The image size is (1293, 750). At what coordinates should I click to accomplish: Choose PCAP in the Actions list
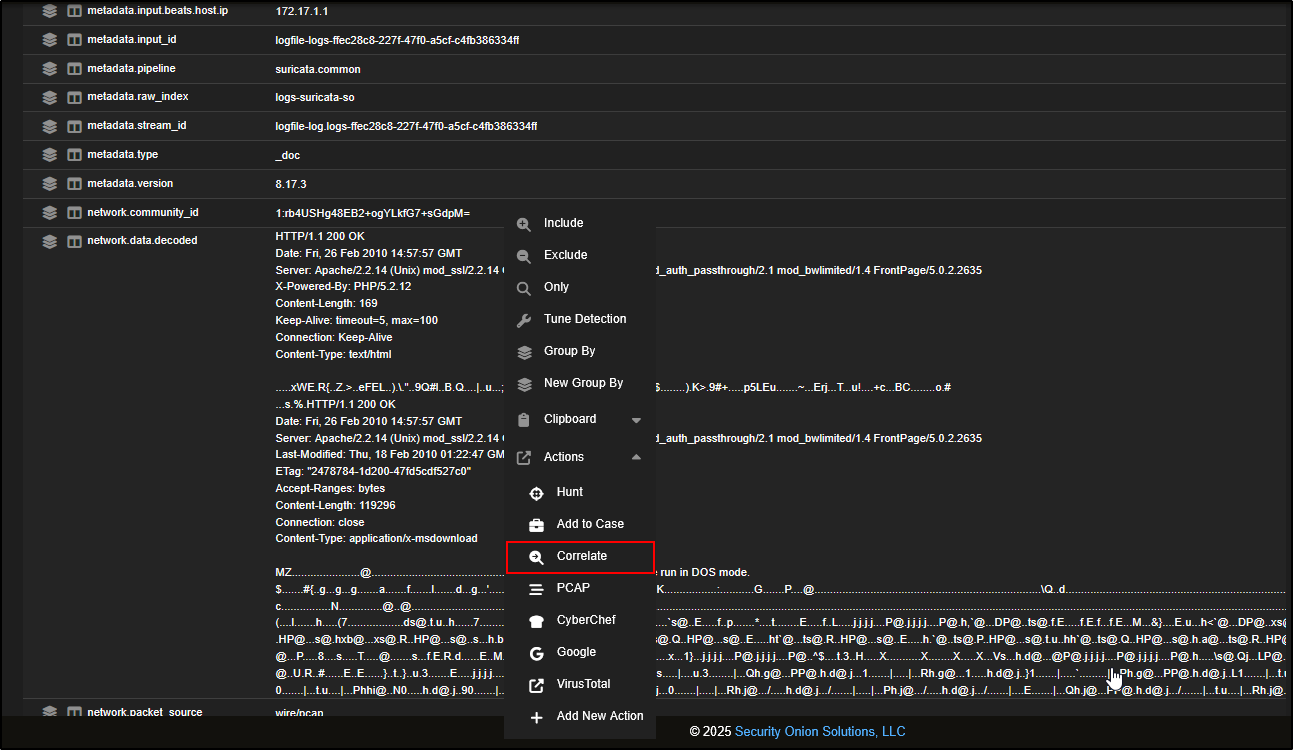click(x=573, y=588)
